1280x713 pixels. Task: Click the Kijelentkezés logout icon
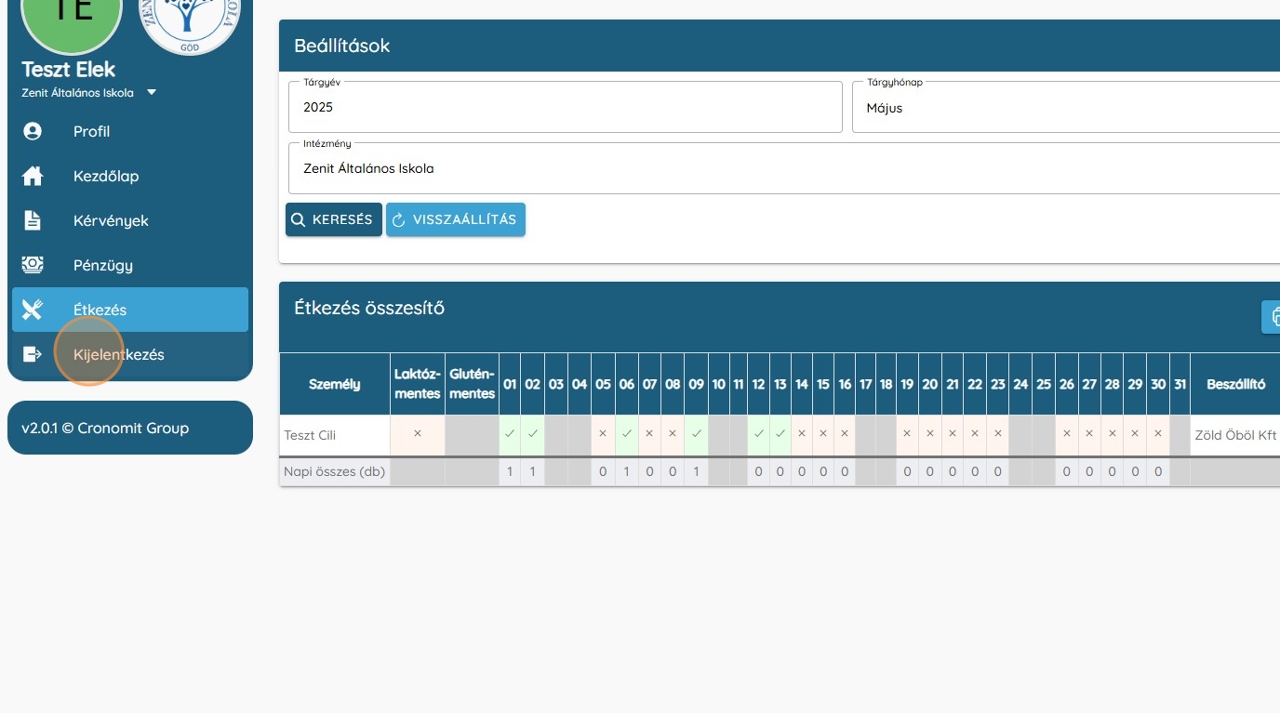(x=32, y=354)
